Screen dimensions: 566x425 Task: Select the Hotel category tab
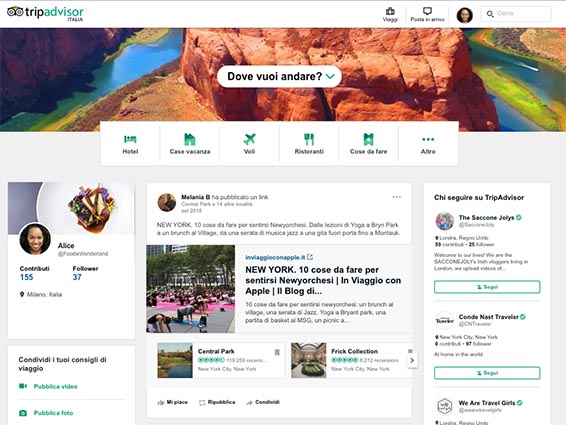[130, 144]
